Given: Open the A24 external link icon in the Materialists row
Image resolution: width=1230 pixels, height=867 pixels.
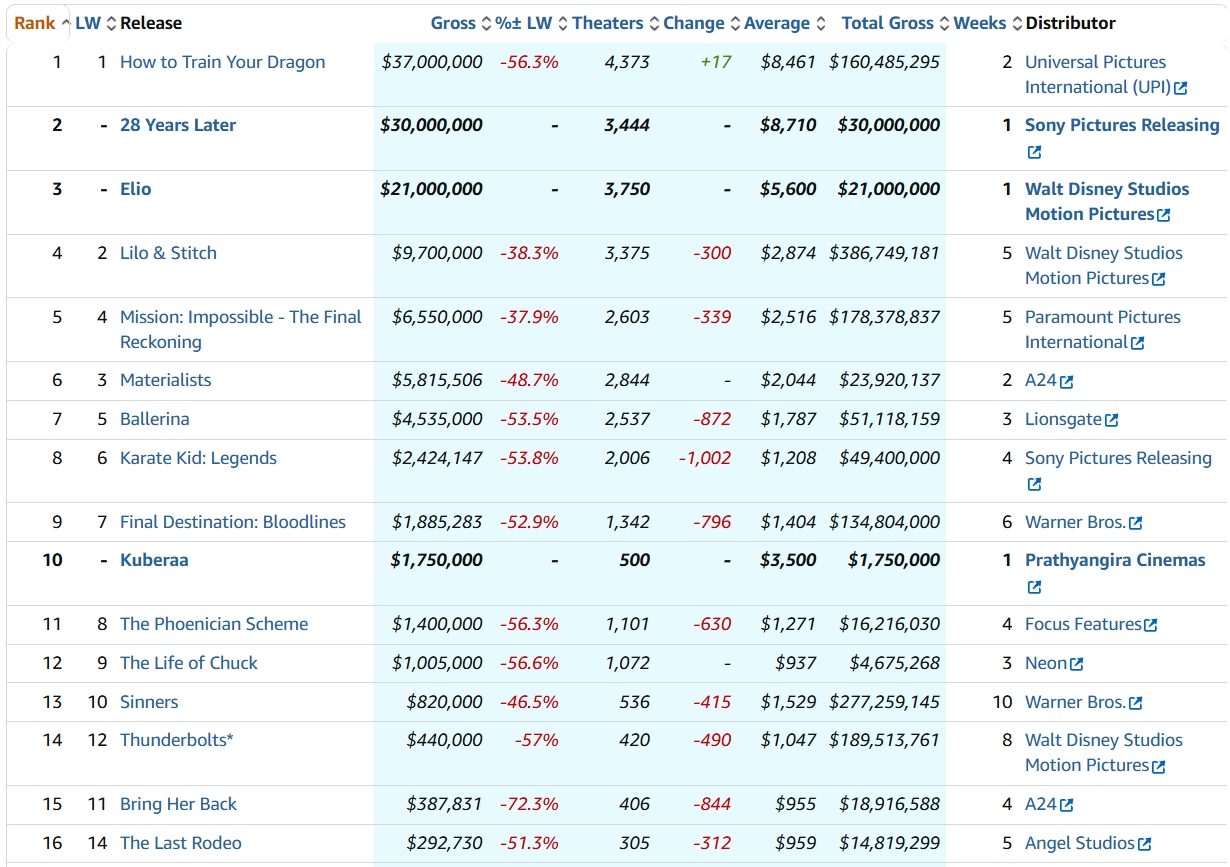Looking at the screenshot, I should tap(1067, 381).
